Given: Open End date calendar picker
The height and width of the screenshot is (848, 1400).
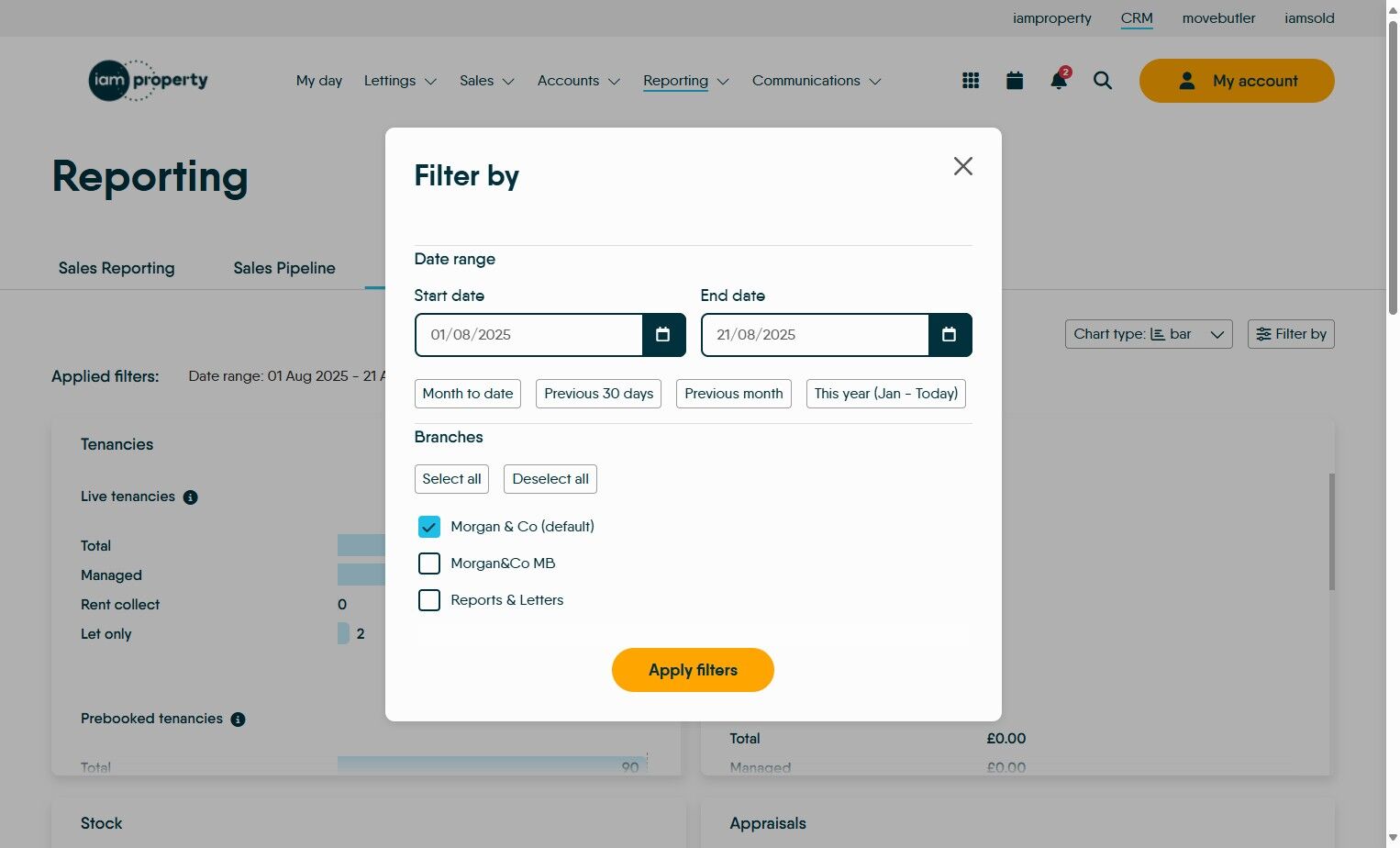Looking at the screenshot, I should pos(950,335).
